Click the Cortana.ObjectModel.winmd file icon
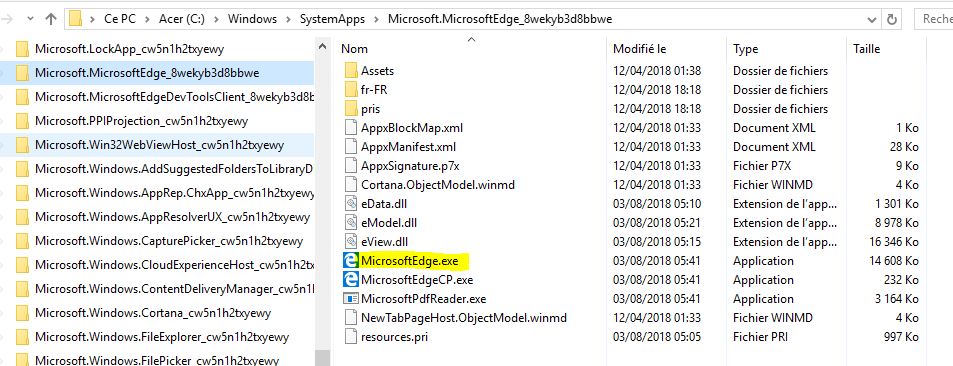Image resolution: width=953 pixels, height=366 pixels. (351, 184)
